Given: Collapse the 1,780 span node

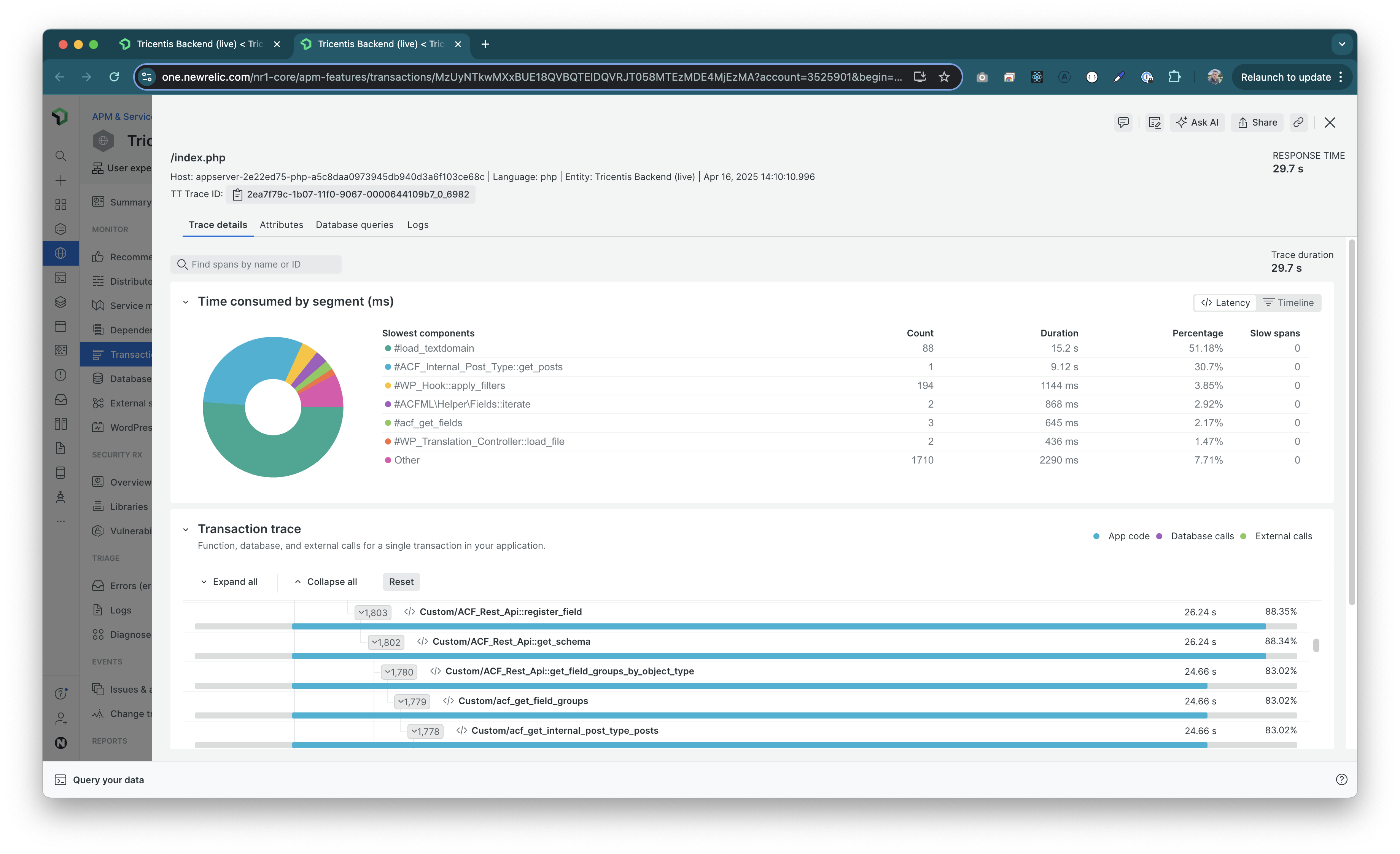Looking at the screenshot, I should 399,672.
